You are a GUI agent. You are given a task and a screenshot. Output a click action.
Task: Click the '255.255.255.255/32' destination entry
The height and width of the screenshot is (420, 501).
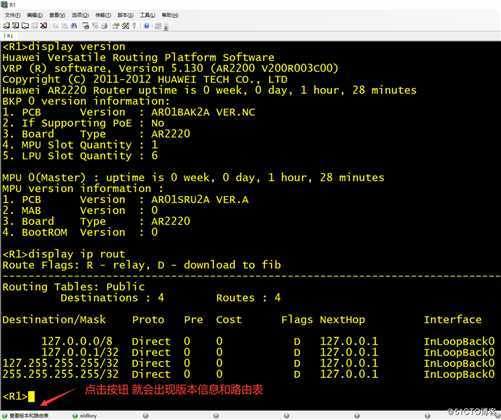click(x=61, y=374)
